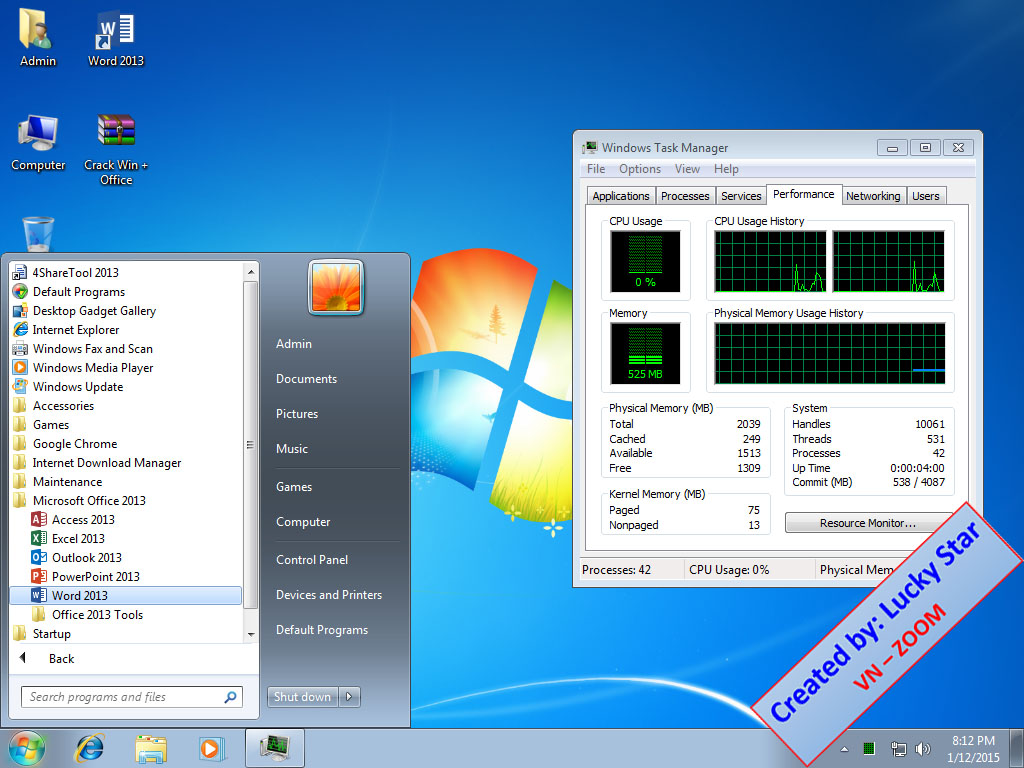1024x768 pixels.
Task: Switch to the Applications tab
Action: click(x=620, y=196)
